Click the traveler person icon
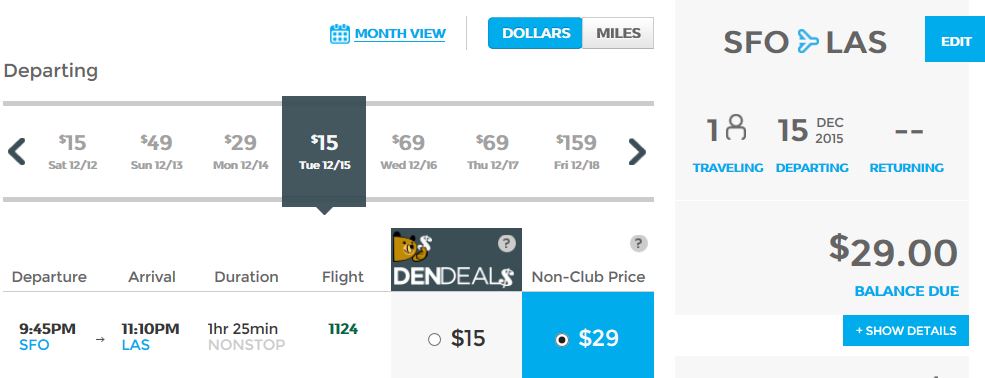This screenshot has width=985, height=378. pyautogui.click(x=736, y=128)
